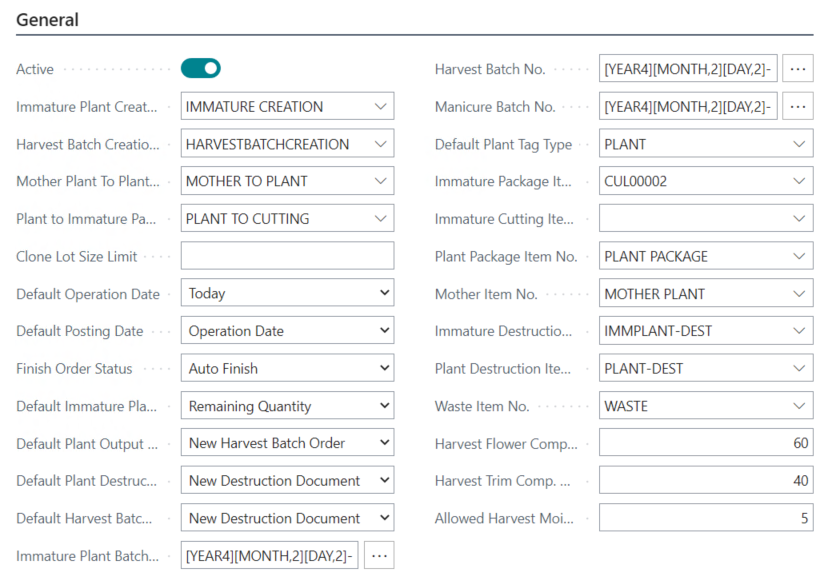Click the Clone Lot Size Limit field
The image size is (822, 577).
(287, 256)
